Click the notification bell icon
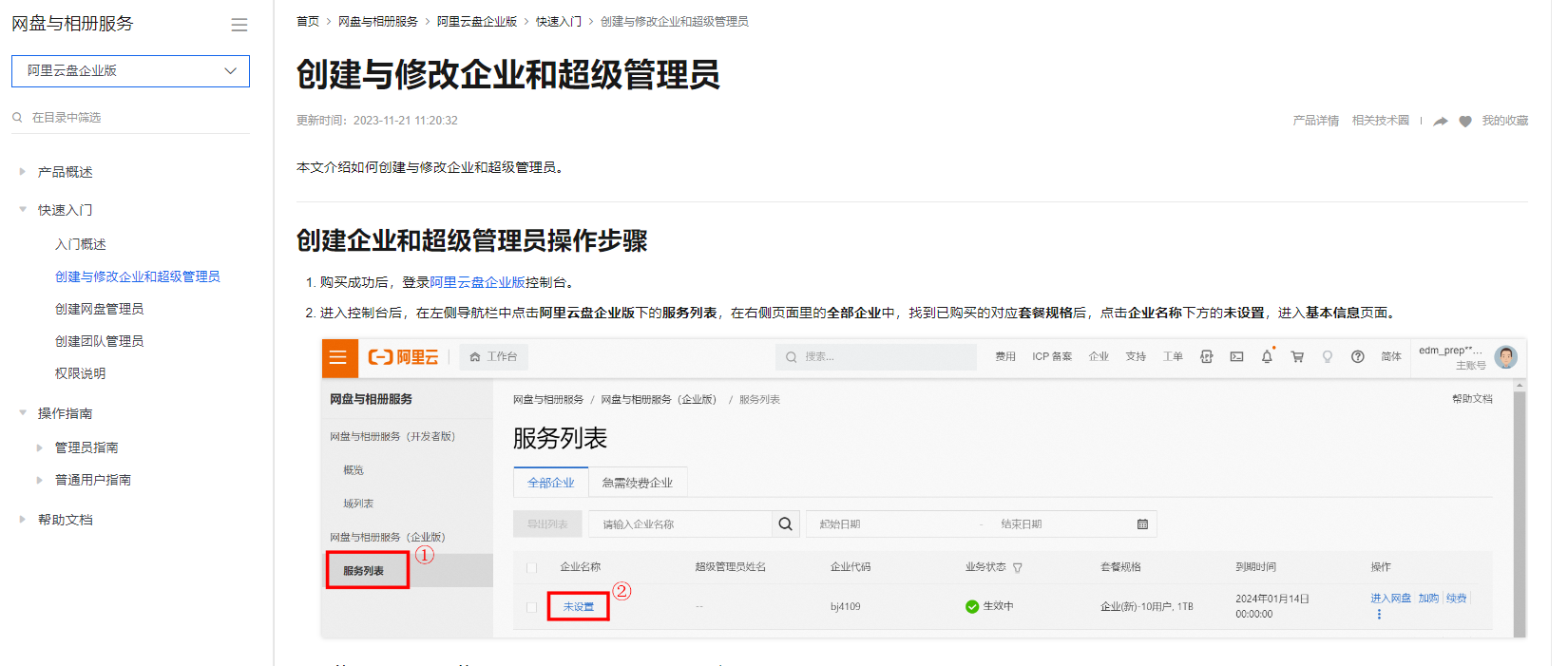Screen dimensions: 1568x666 coord(1267,357)
